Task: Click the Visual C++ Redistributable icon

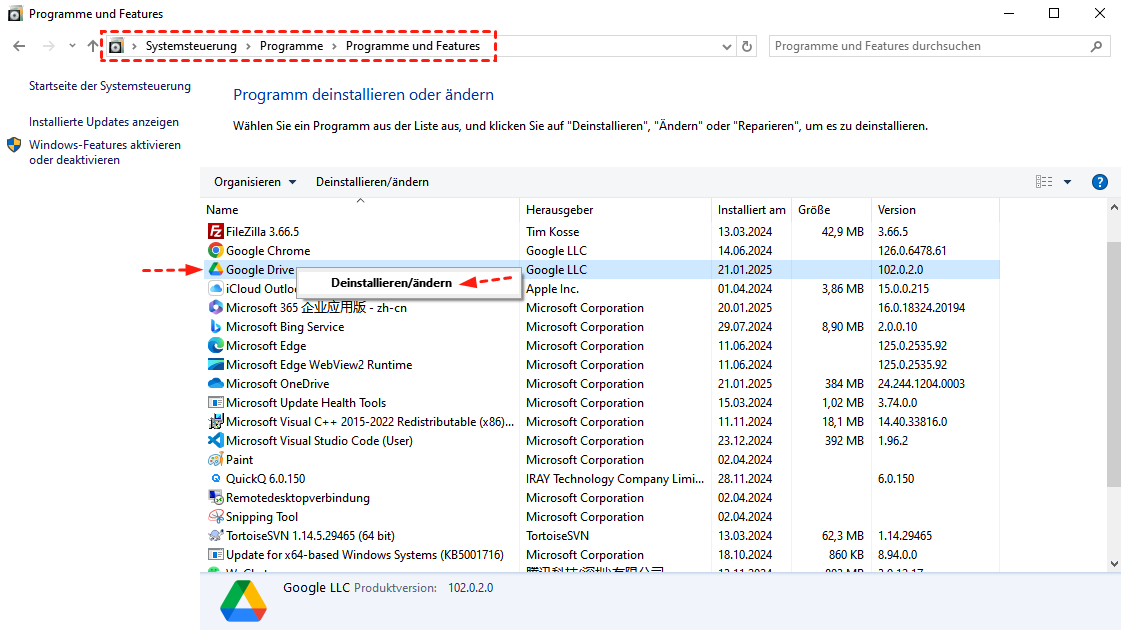Action: pos(215,421)
